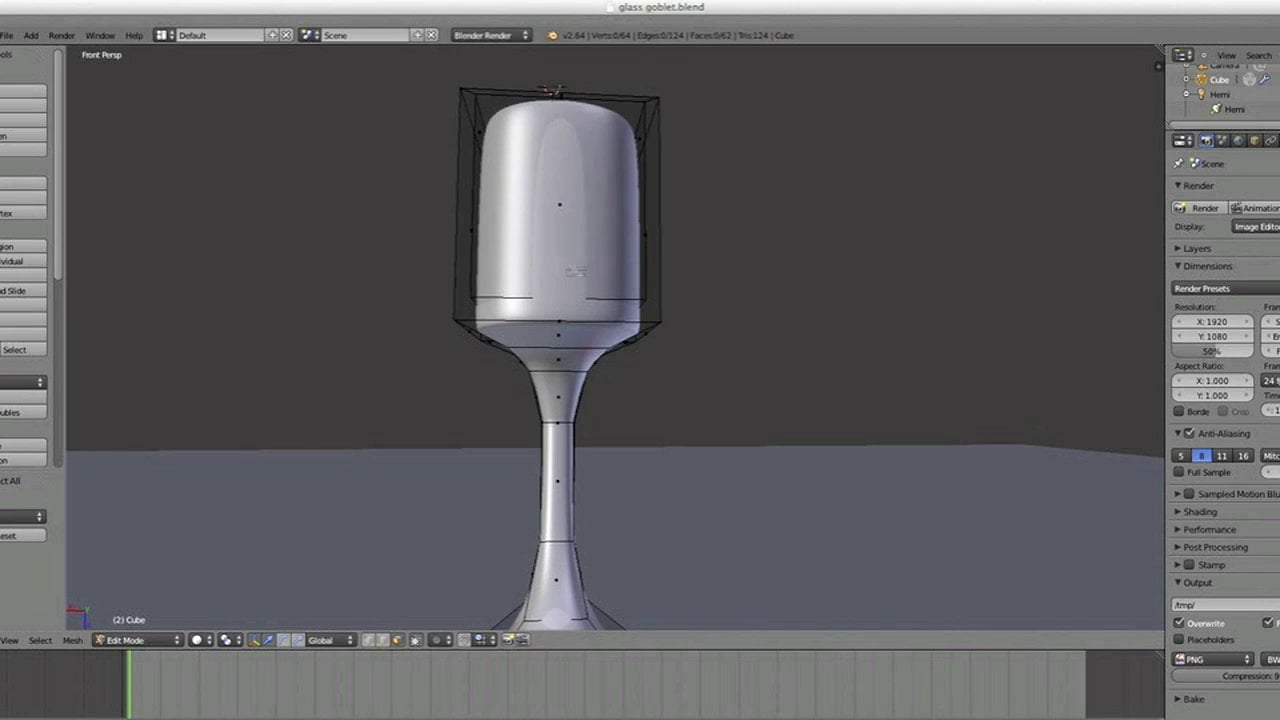
Task: Set anti-aliasing samples to 16
Action: point(1242,455)
